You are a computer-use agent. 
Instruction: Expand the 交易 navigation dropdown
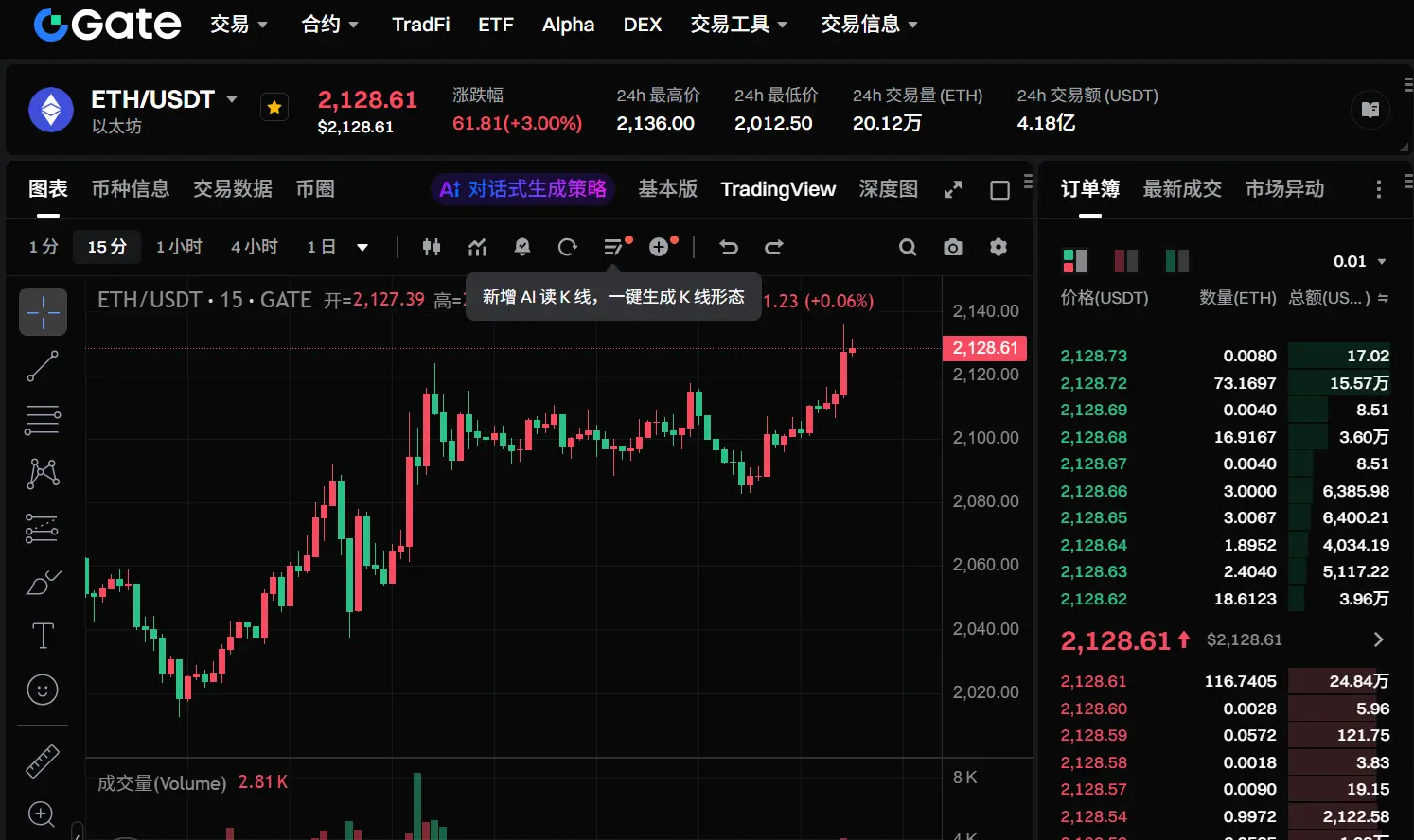coord(239,25)
